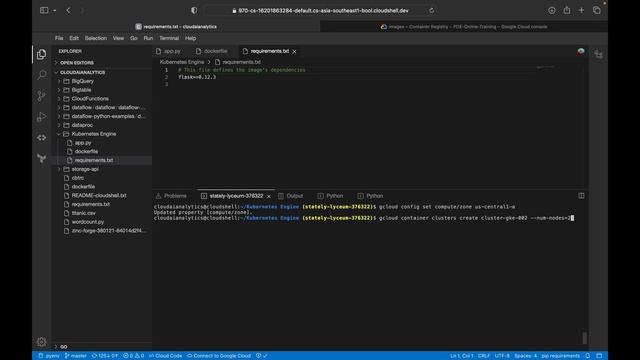Click CRLF line ending in status bar

(484, 356)
